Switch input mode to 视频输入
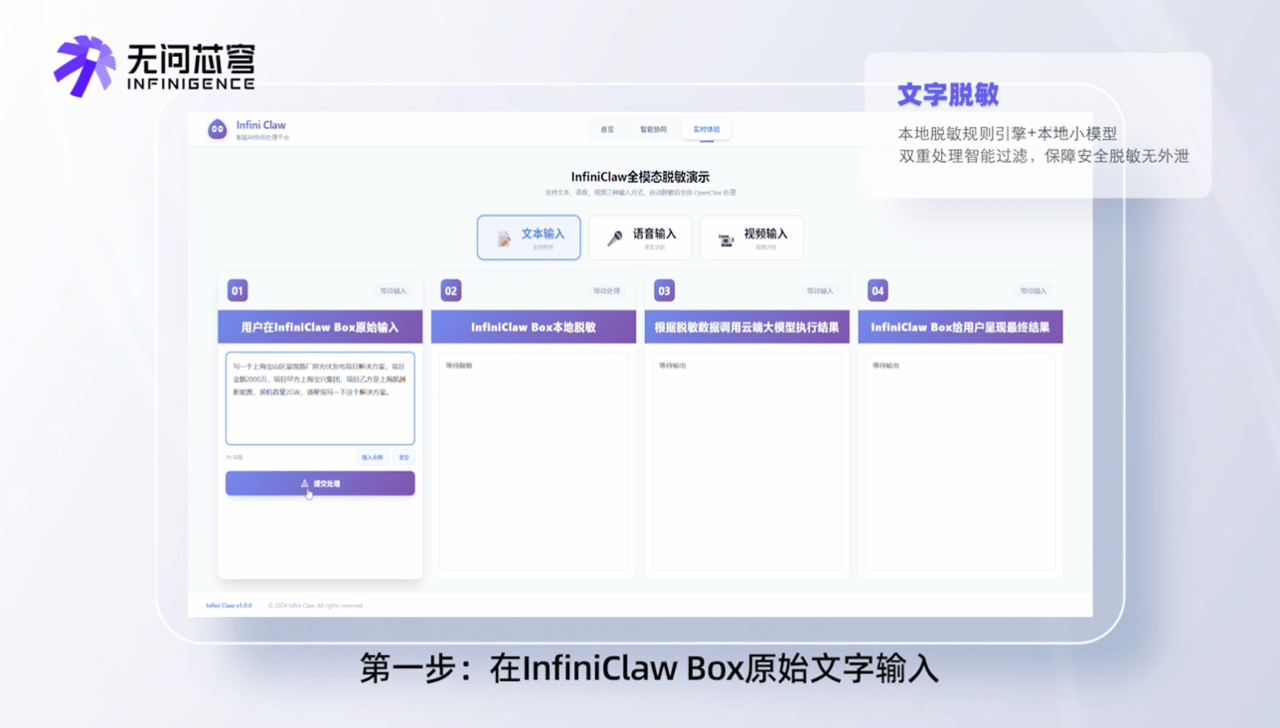This screenshot has height=728, width=1280. [752, 237]
